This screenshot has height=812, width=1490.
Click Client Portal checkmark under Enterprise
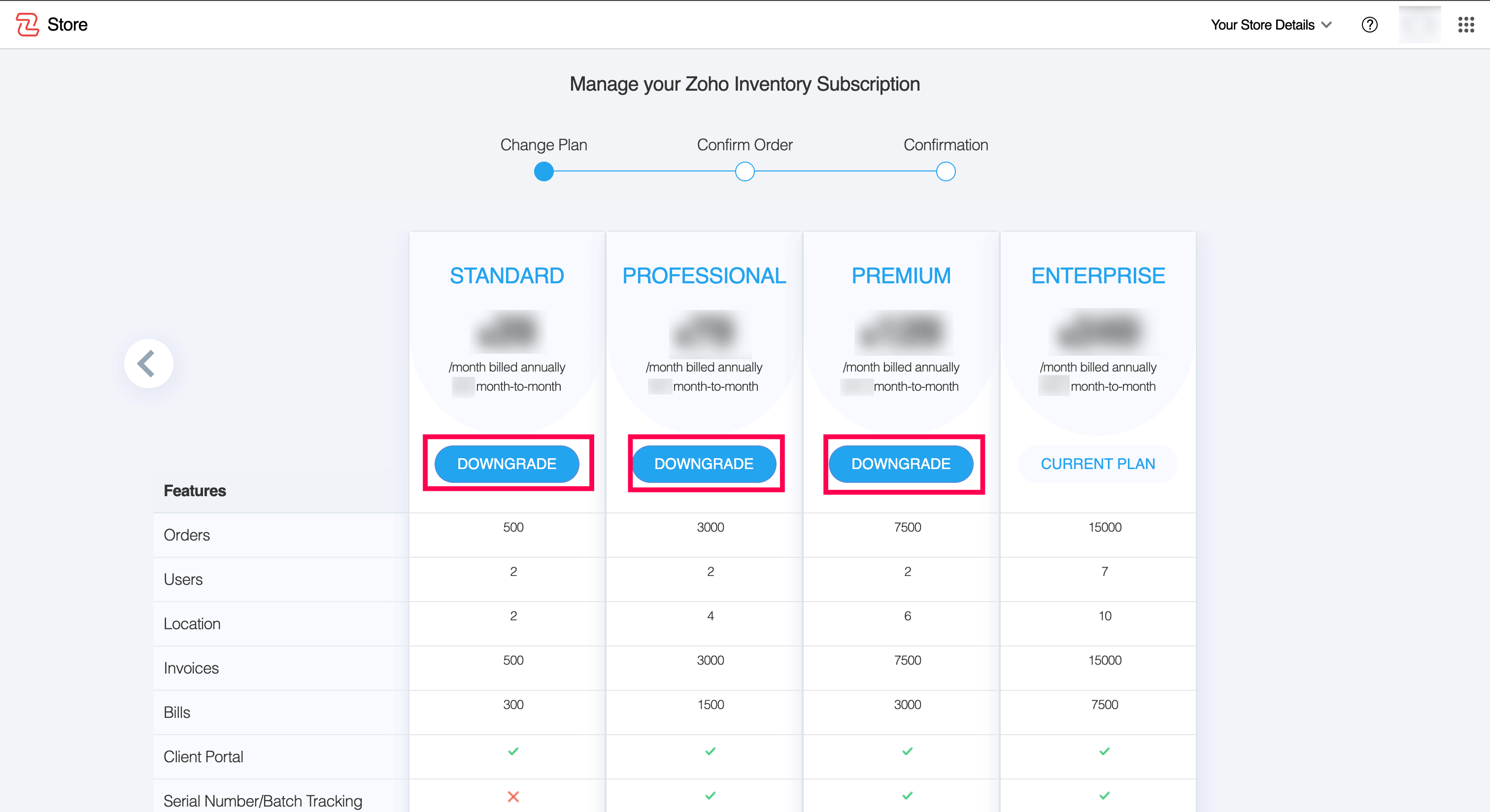tap(1104, 751)
